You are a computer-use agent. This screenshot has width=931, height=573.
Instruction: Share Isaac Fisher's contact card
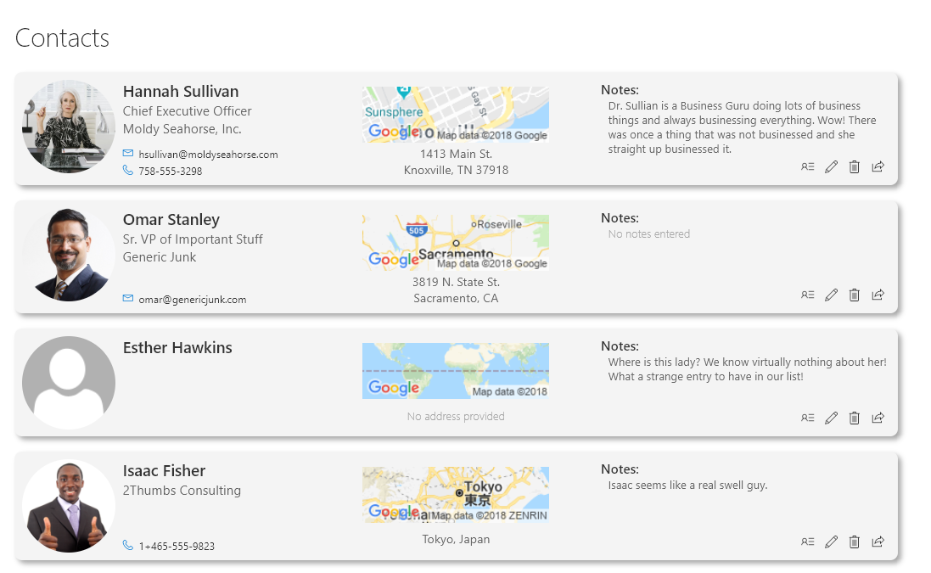click(878, 542)
